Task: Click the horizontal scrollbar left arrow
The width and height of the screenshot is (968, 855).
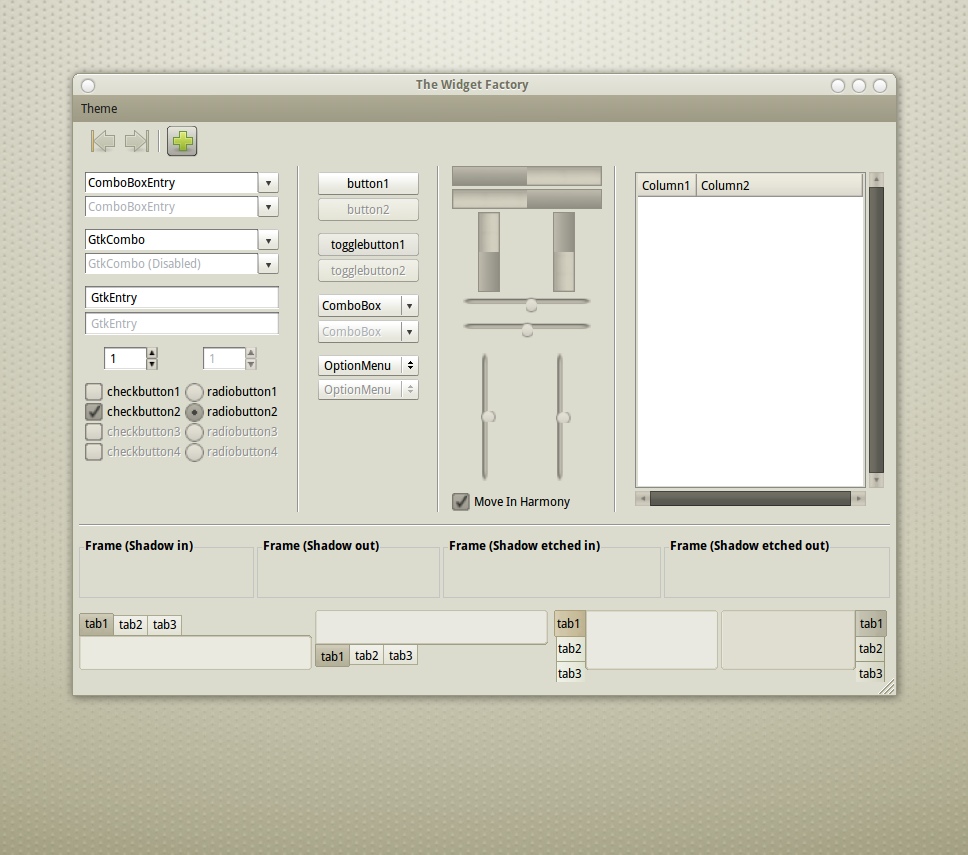Action: coord(643,498)
